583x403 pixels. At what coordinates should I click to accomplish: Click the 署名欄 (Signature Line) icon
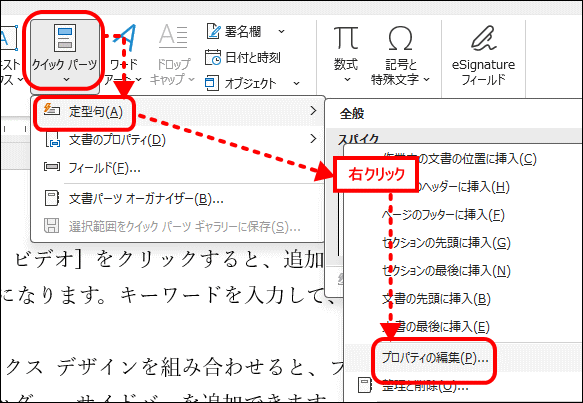[213, 32]
